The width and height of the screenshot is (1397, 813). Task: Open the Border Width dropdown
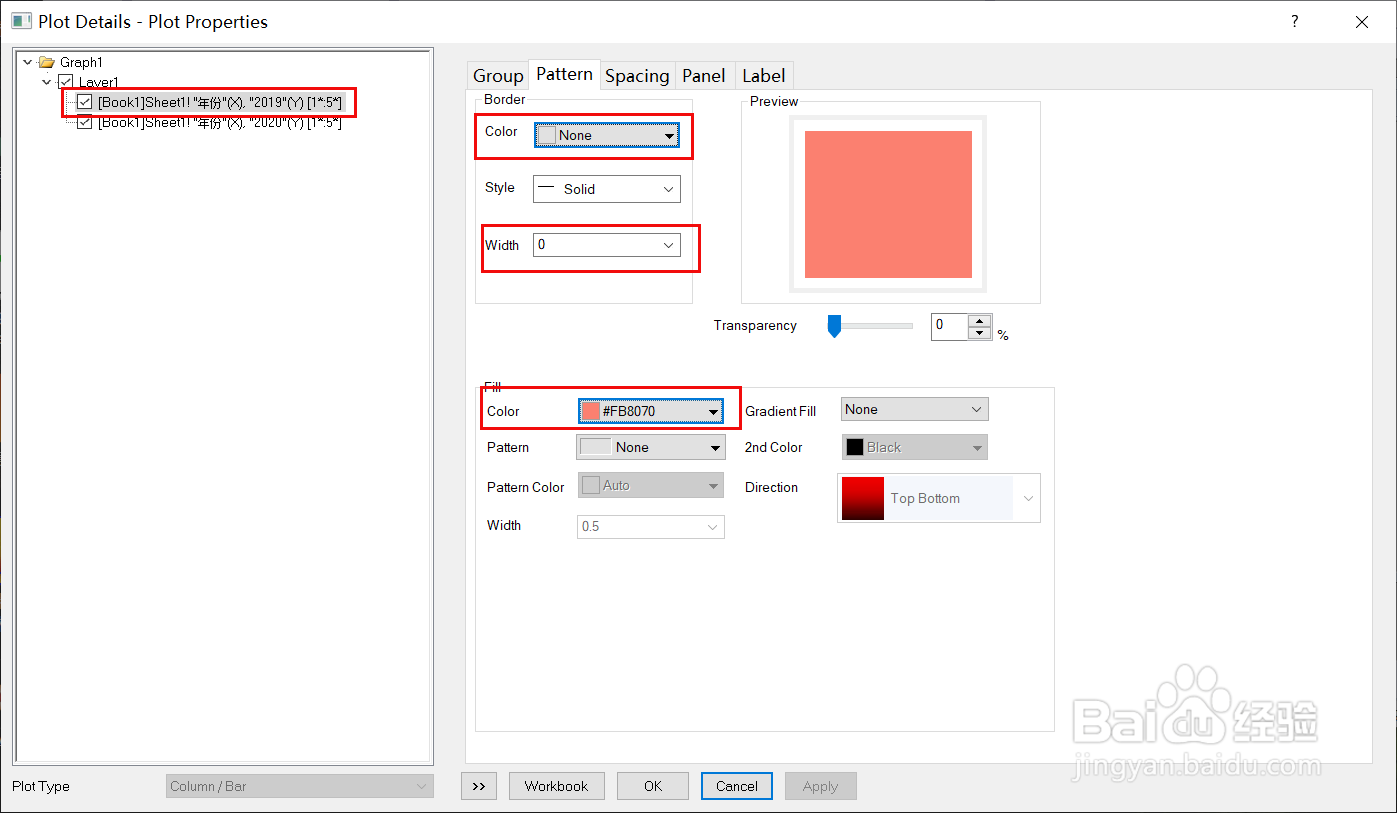[607, 244]
